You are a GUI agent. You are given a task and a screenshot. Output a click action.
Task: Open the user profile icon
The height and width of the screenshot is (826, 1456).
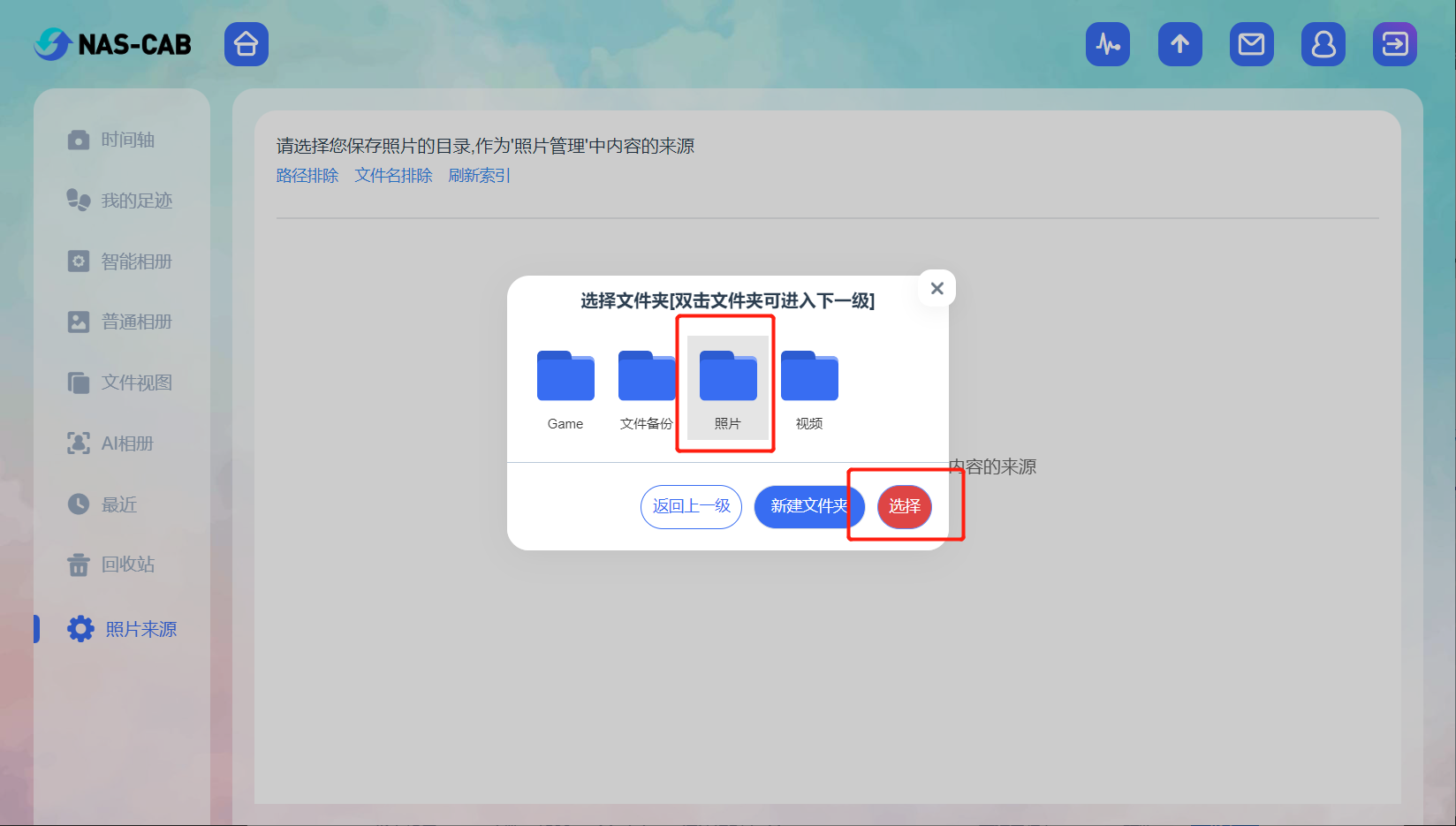click(x=1323, y=44)
